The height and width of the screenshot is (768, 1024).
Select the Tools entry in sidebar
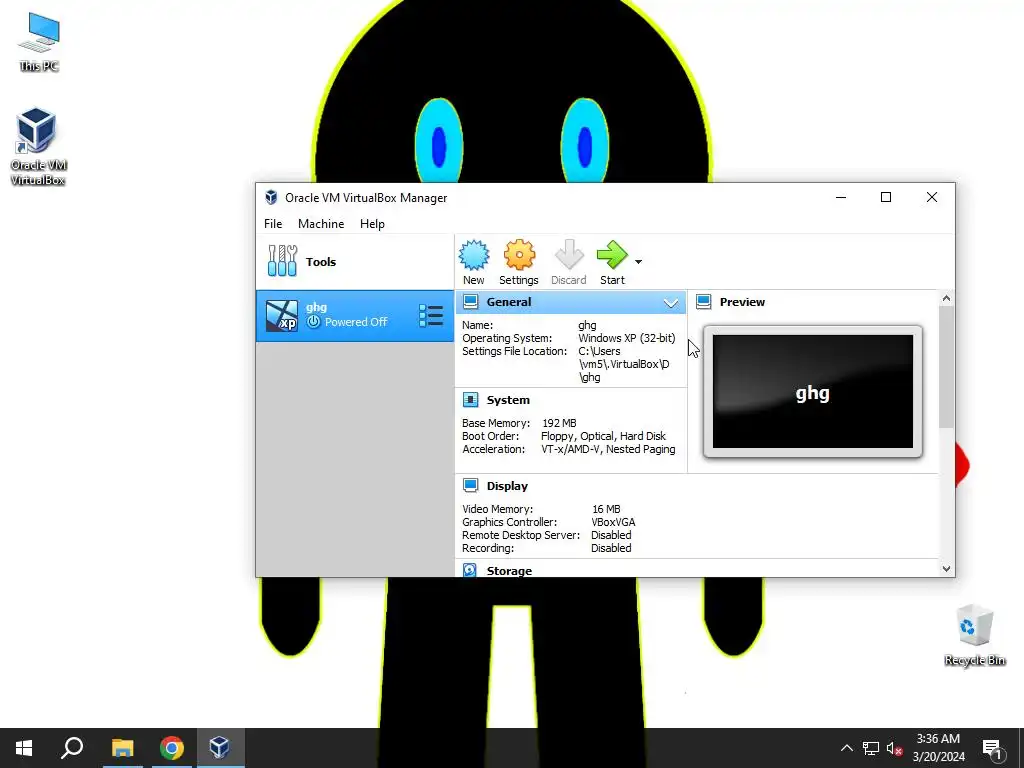[355, 262]
